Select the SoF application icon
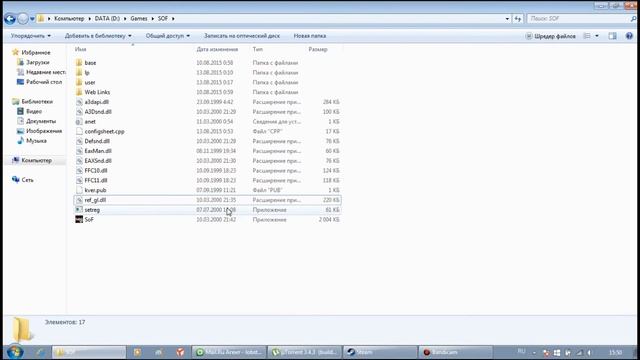The height and width of the screenshot is (360, 640). pos(79,220)
